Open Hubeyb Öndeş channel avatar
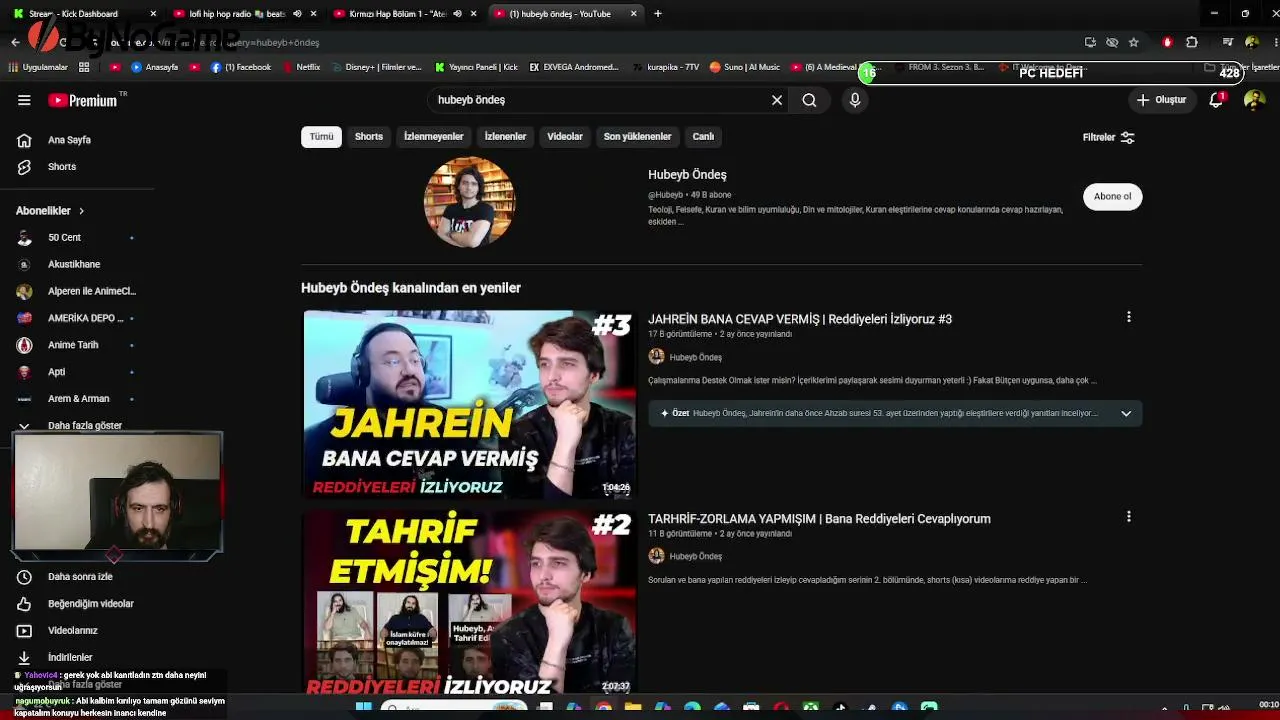 point(469,201)
